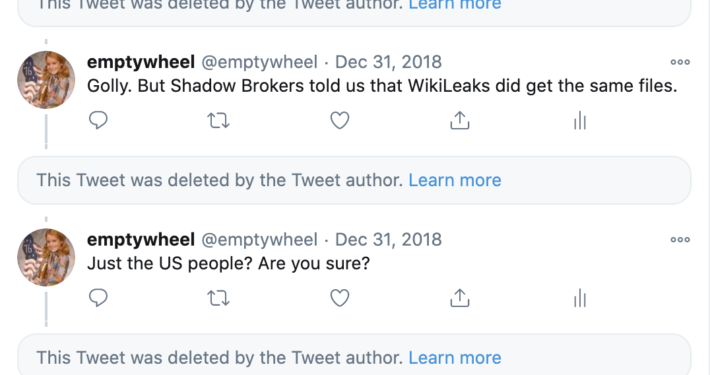Open emptywheel avatar on the 'Are you sure?' tweet

pos(46,257)
